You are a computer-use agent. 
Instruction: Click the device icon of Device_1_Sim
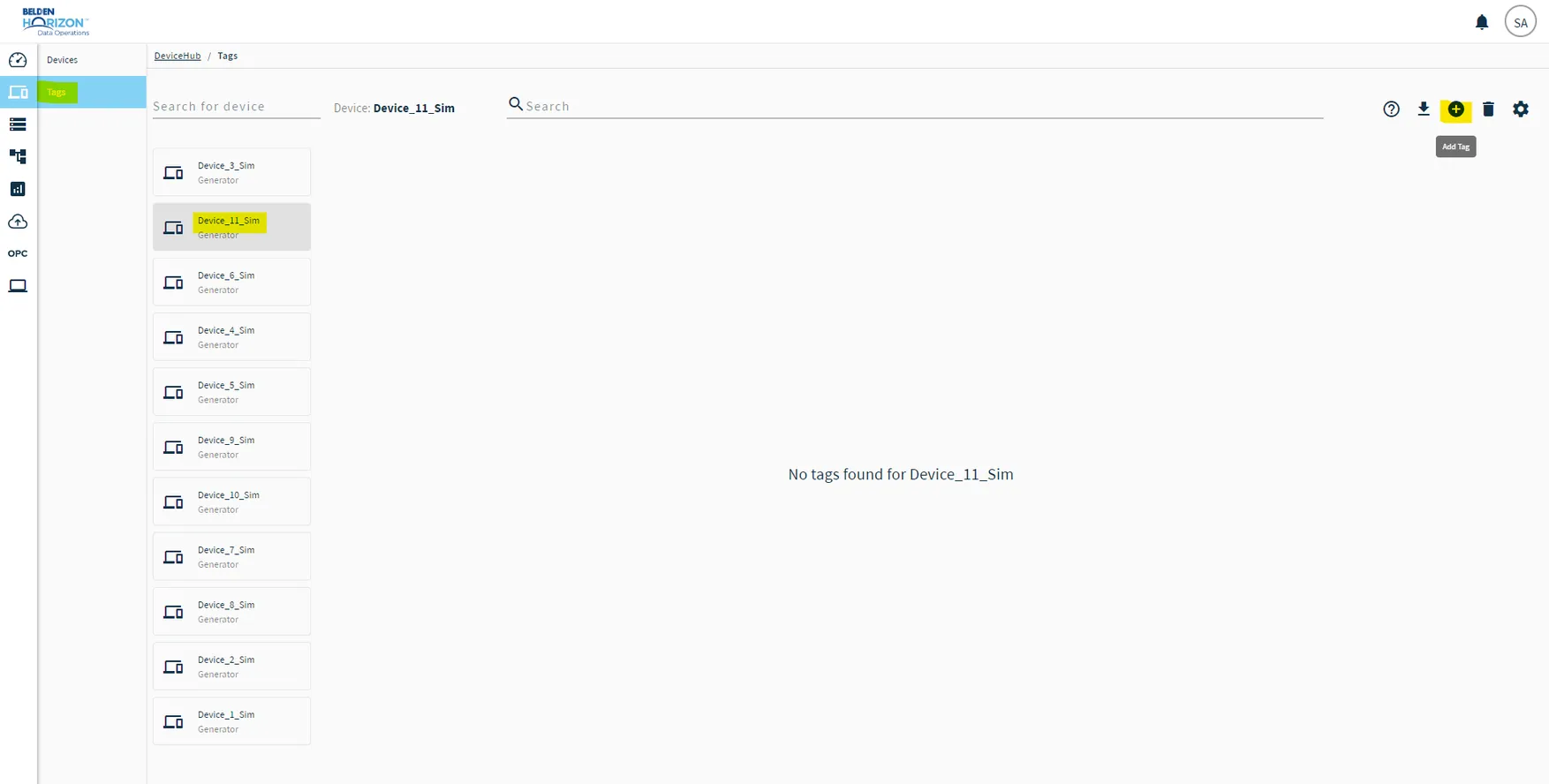pyautogui.click(x=174, y=721)
